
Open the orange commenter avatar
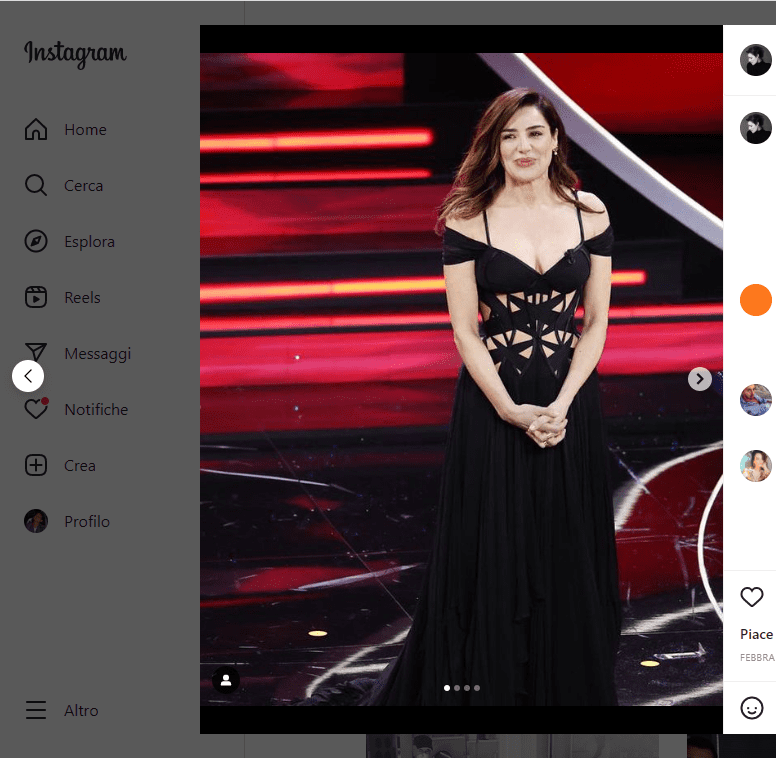756,300
